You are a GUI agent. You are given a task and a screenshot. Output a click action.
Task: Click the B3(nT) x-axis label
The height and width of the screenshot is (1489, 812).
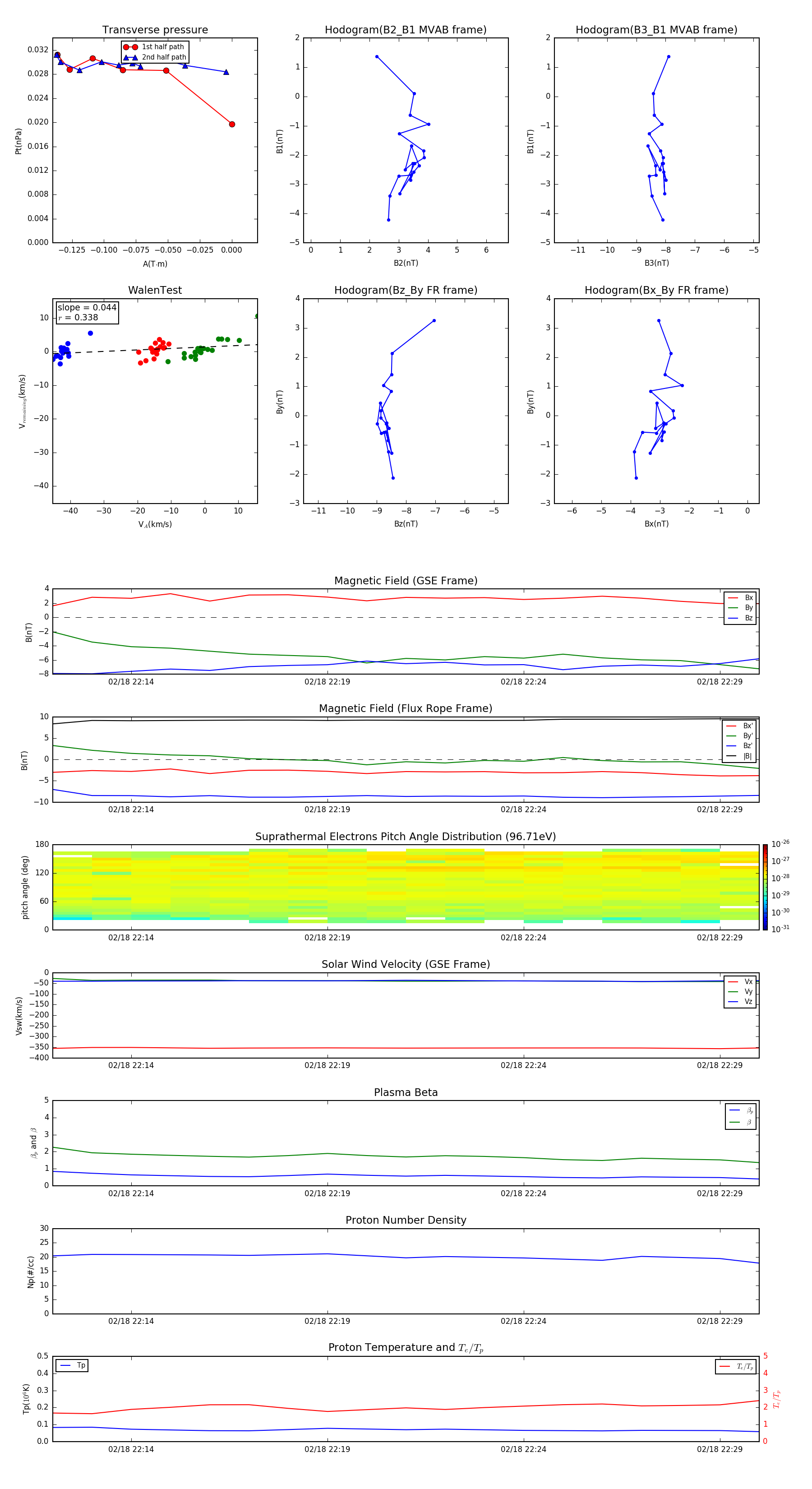pyautogui.click(x=656, y=263)
